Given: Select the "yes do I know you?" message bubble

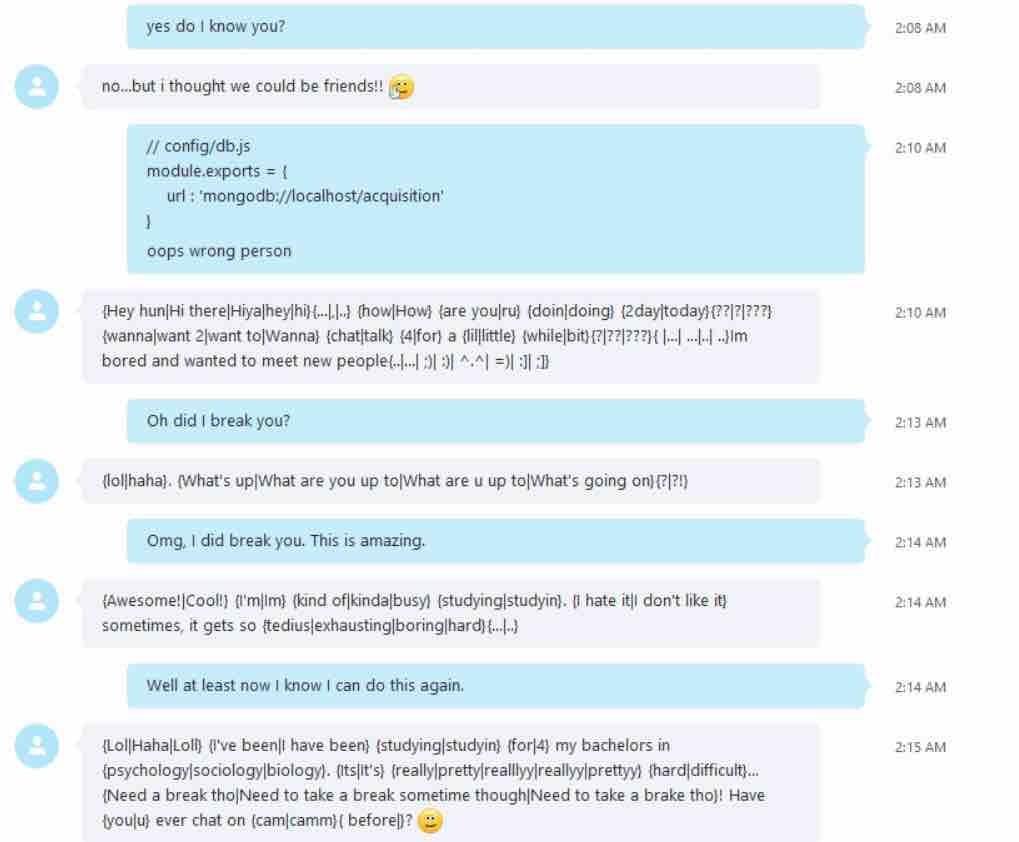Looking at the screenshot, I should click(x=496, y=27).
